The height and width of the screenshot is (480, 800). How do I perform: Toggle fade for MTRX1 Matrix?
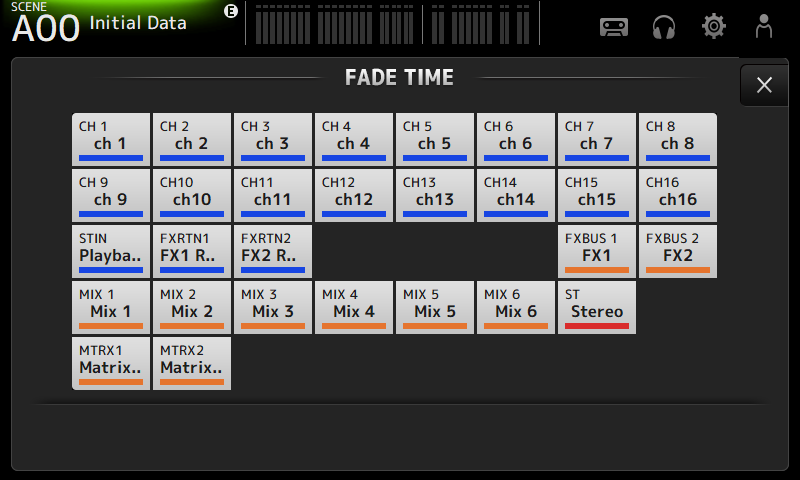tap(111, 363)
